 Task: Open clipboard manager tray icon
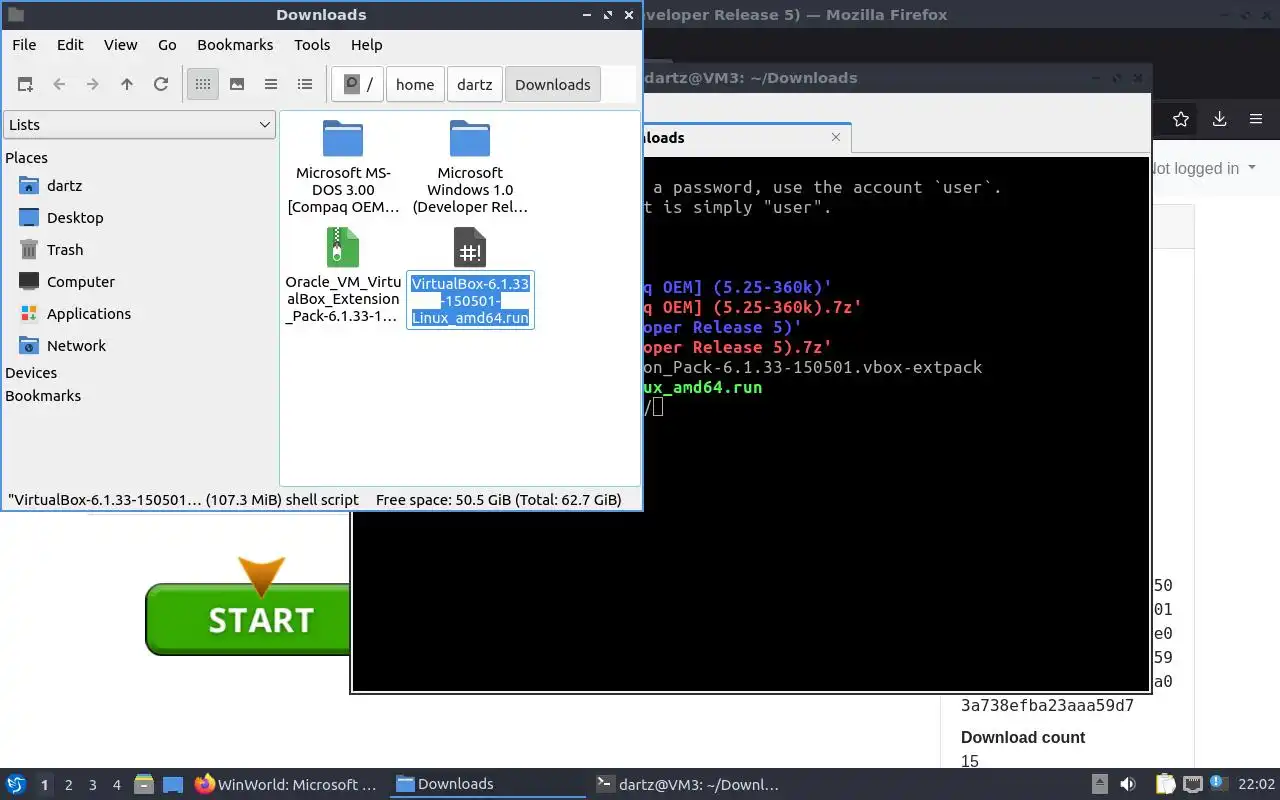pyautogui.click(x=1166, y=785)
